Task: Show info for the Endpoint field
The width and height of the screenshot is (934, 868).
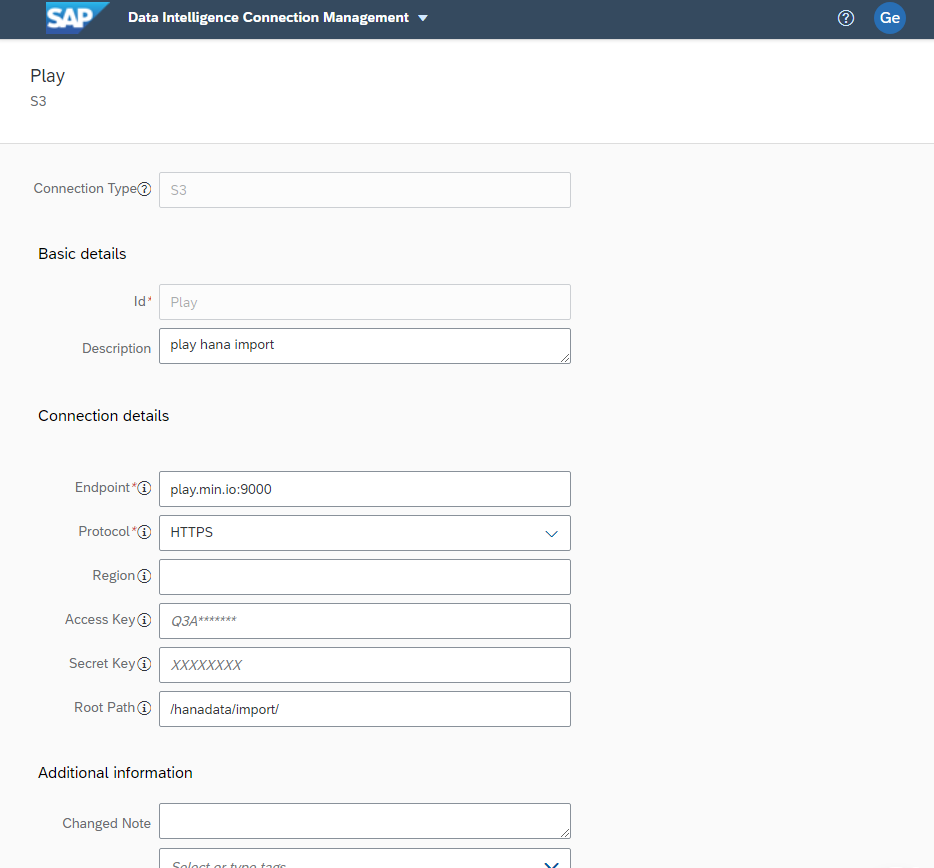Action: (144, 488)
